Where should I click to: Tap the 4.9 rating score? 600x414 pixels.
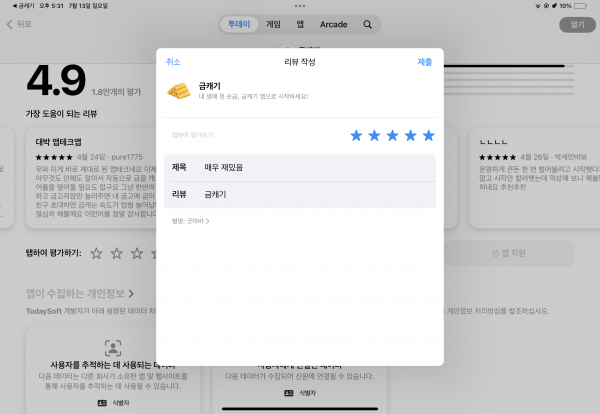click(56, 81)
